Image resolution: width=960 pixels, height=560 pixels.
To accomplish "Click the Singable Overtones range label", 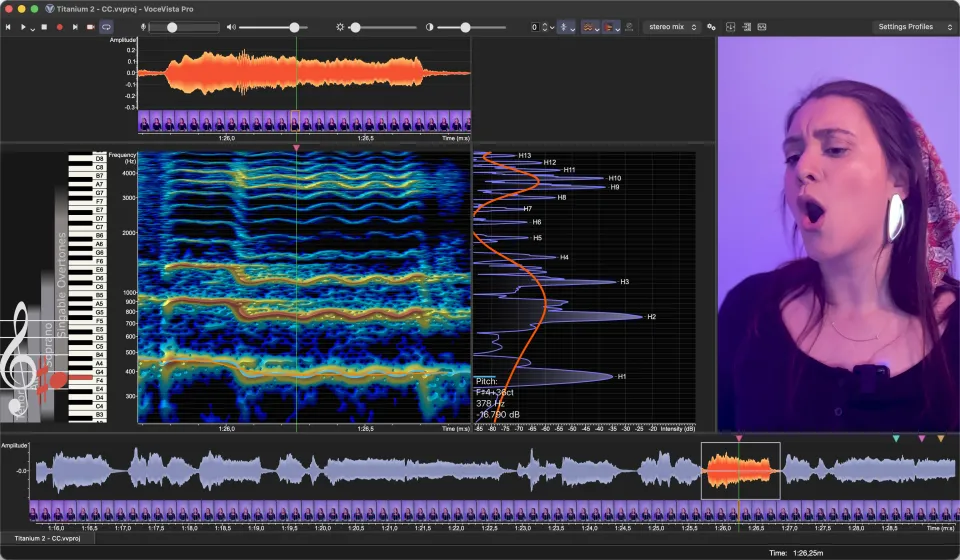I will (x=62, y=285).
